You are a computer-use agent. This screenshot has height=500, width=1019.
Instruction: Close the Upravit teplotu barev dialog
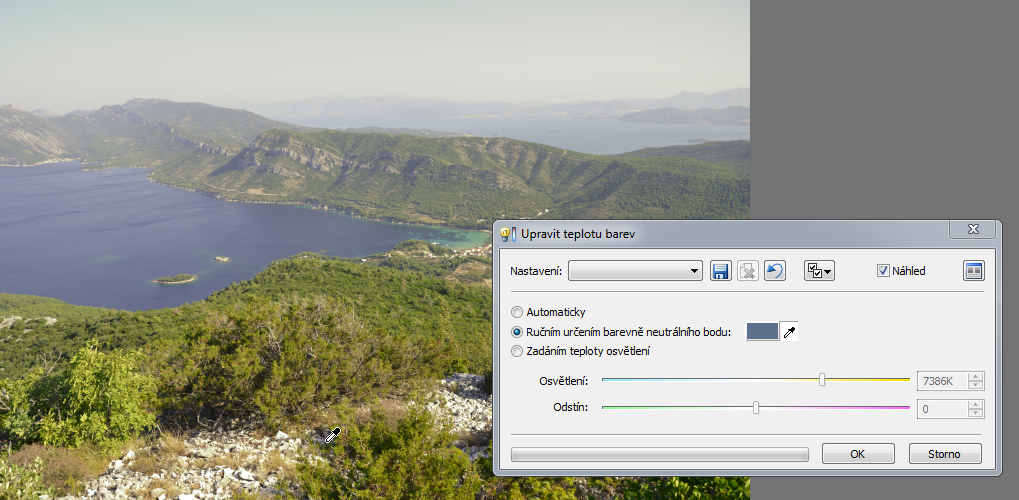click(973, 229)
